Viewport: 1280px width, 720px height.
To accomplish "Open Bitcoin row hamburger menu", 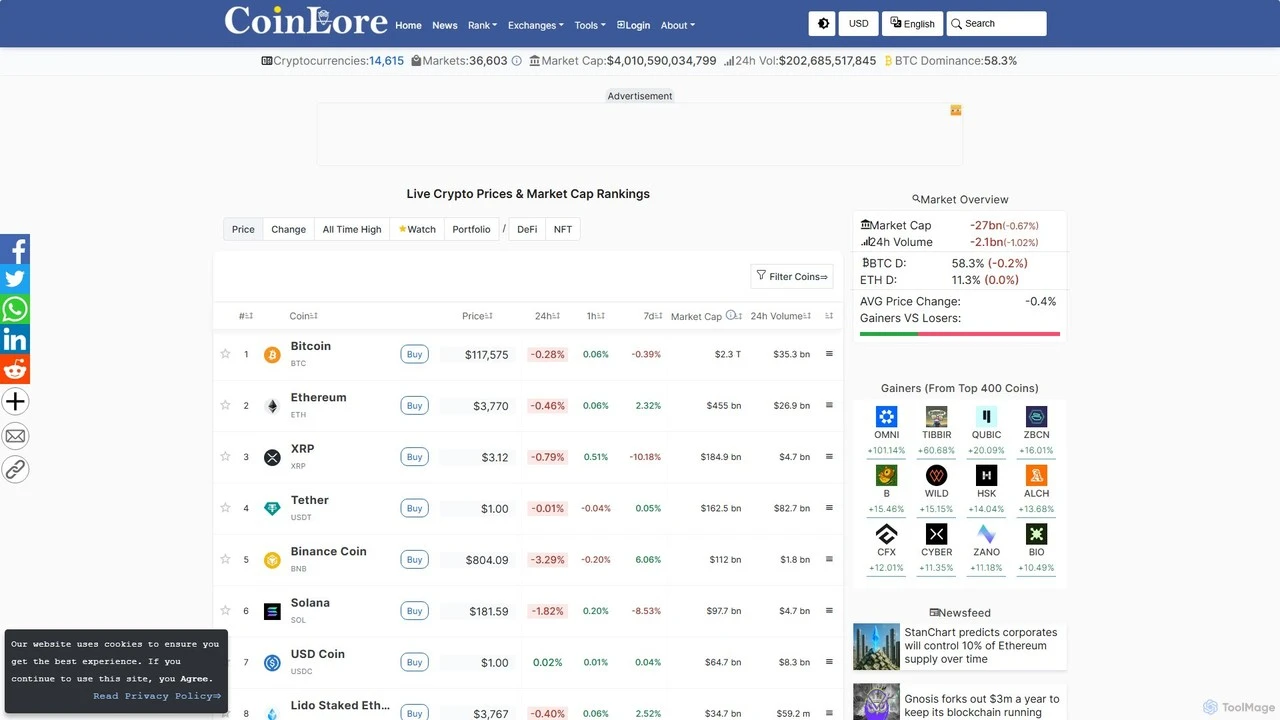I will pyautogui.click(x=829, y=354).
